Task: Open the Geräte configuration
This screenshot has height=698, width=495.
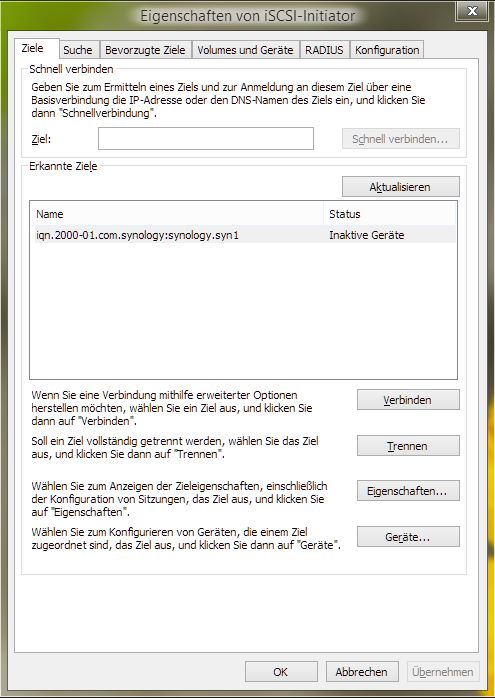Action: (x=408, y=537)
